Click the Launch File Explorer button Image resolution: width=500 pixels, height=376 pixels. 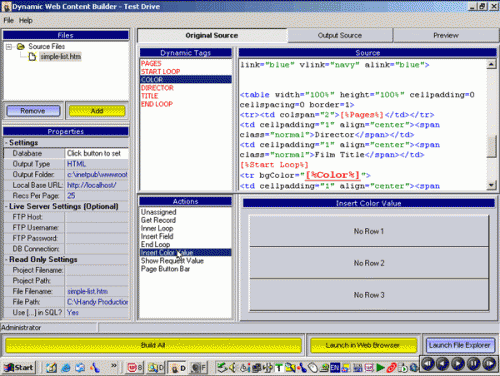pos(460,345)
